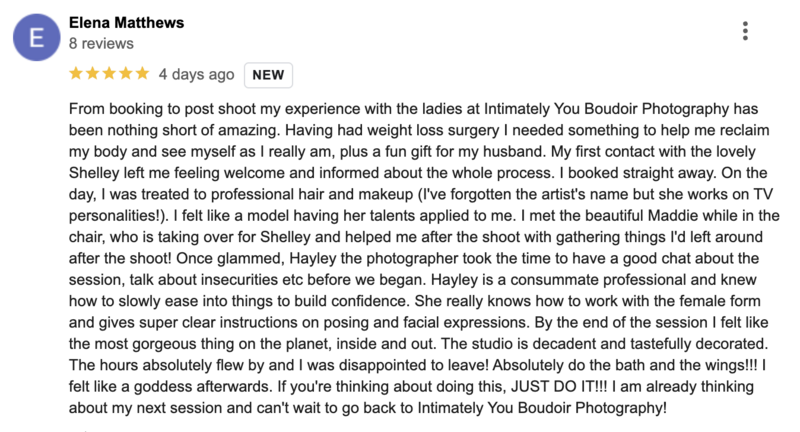Select the fifth gold rating star

pyautogui.click(x=142, y=73)
